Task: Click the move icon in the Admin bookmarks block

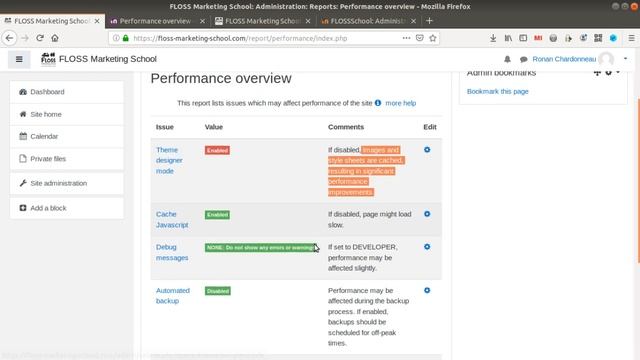Action: click(597, 73)
